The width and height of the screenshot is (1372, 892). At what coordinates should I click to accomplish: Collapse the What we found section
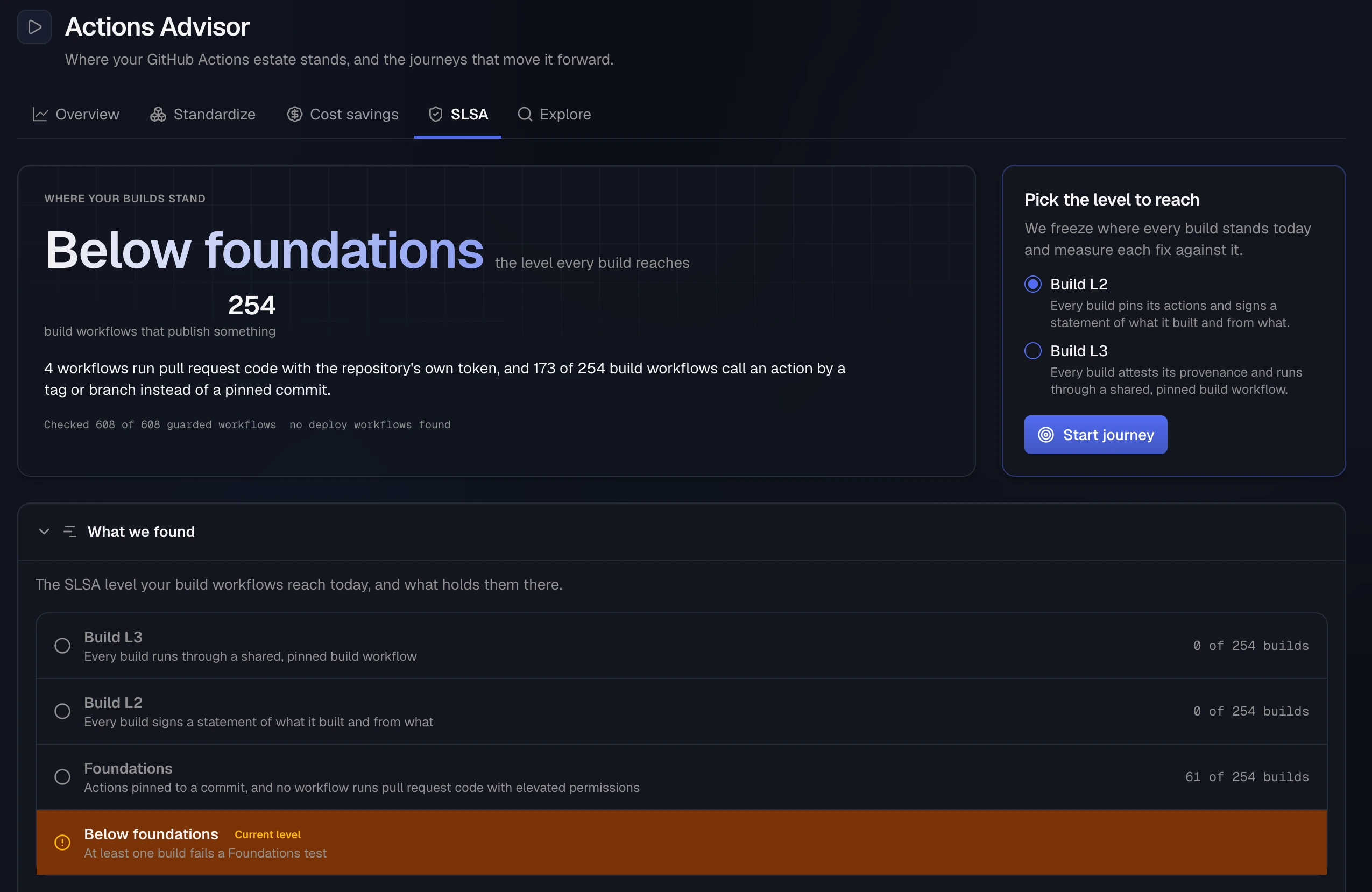coord(44,532)
